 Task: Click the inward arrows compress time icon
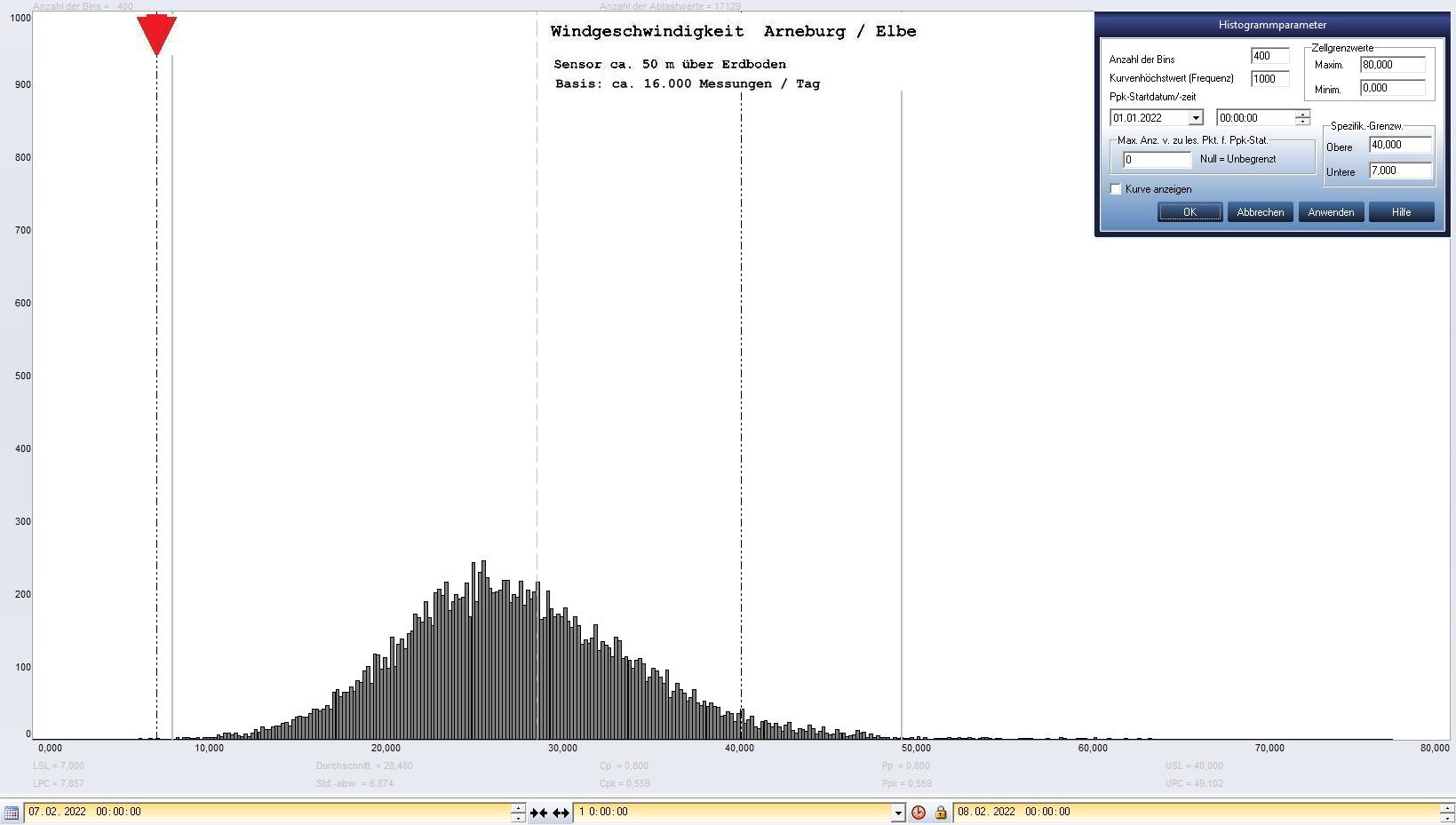point(538,813)
